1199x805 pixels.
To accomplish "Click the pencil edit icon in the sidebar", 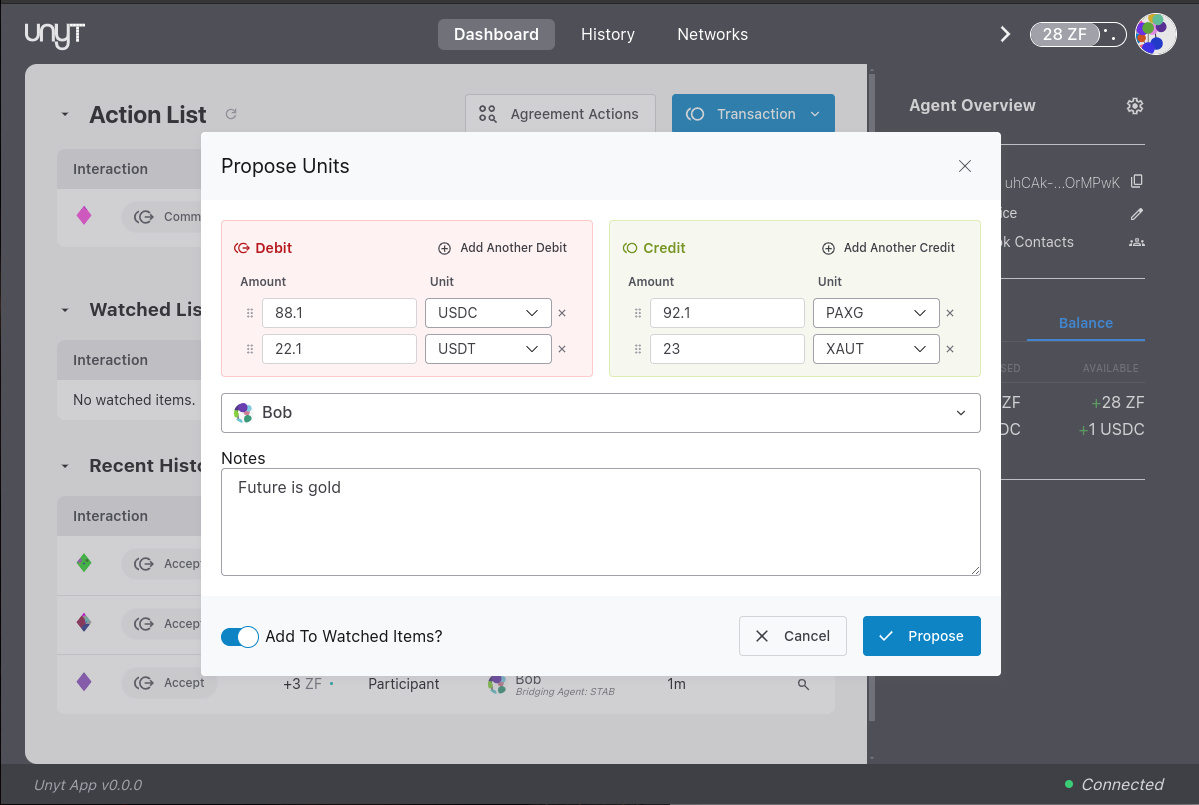I will 1136,213.
